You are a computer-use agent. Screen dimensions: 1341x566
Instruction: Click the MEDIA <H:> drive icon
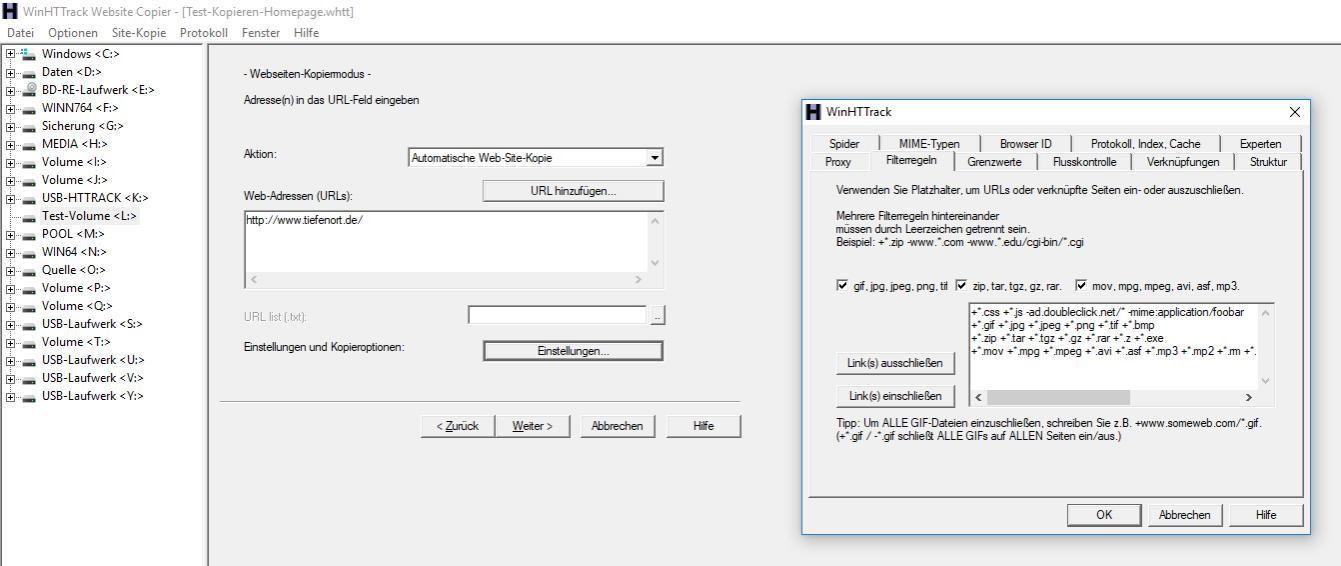click(x=29, y=144)
